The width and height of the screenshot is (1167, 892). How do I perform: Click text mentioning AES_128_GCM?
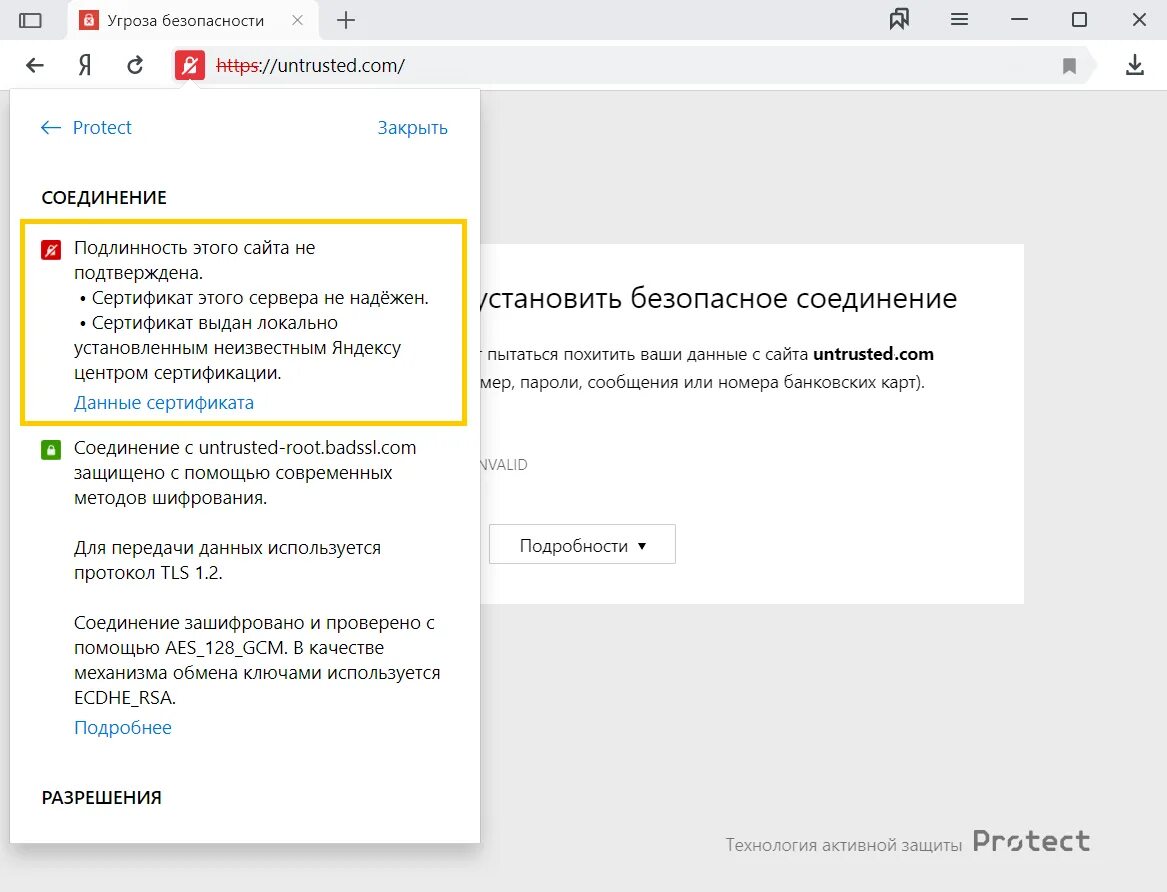257,660
